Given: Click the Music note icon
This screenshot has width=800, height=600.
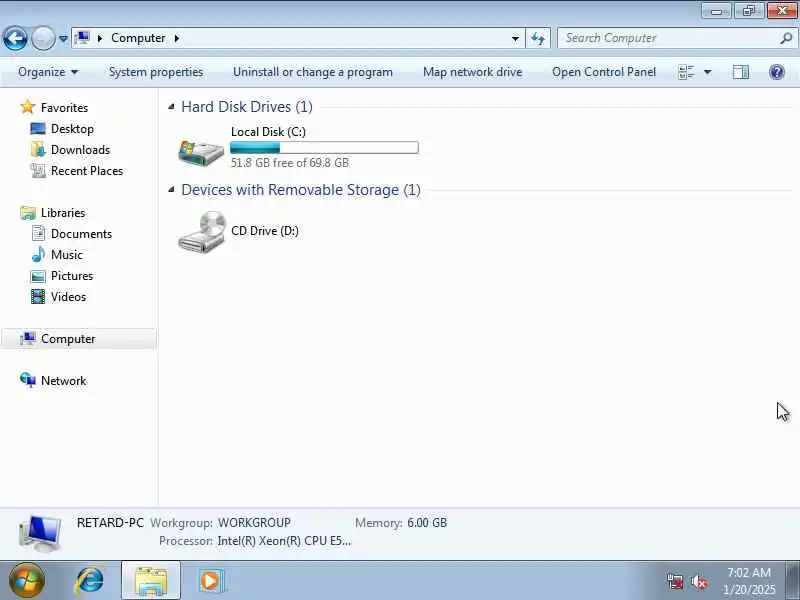Looking at the screenshot, I should click(x=38, y=255).
